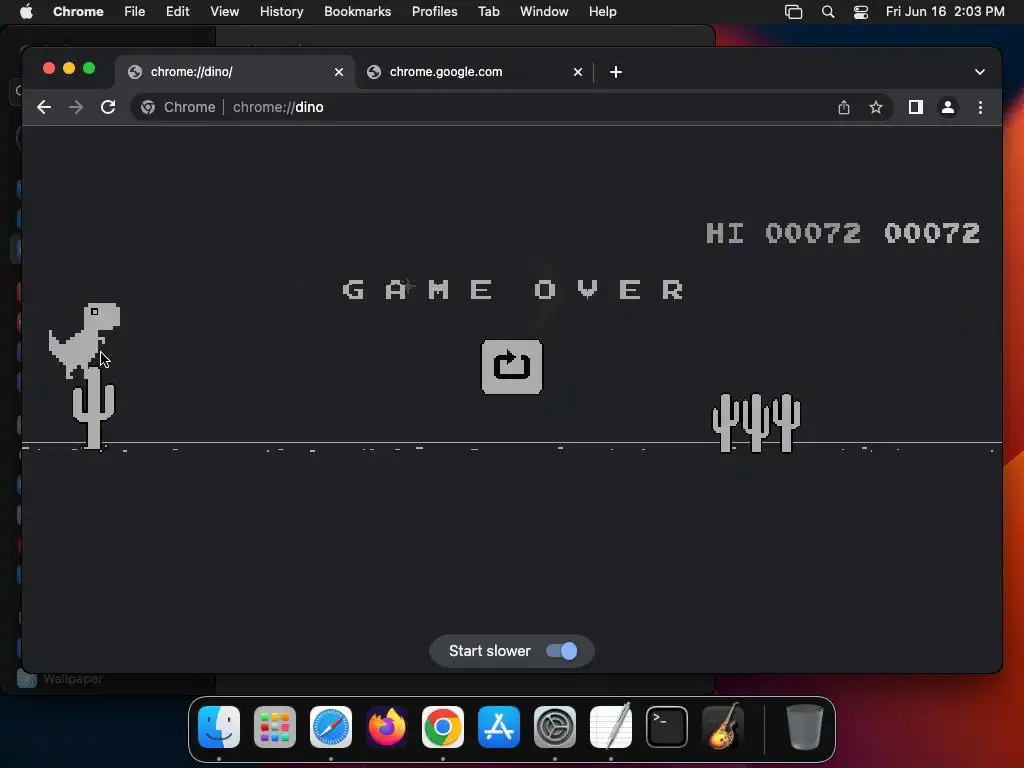Click Google Chrome in the Dock

point(443,727)
